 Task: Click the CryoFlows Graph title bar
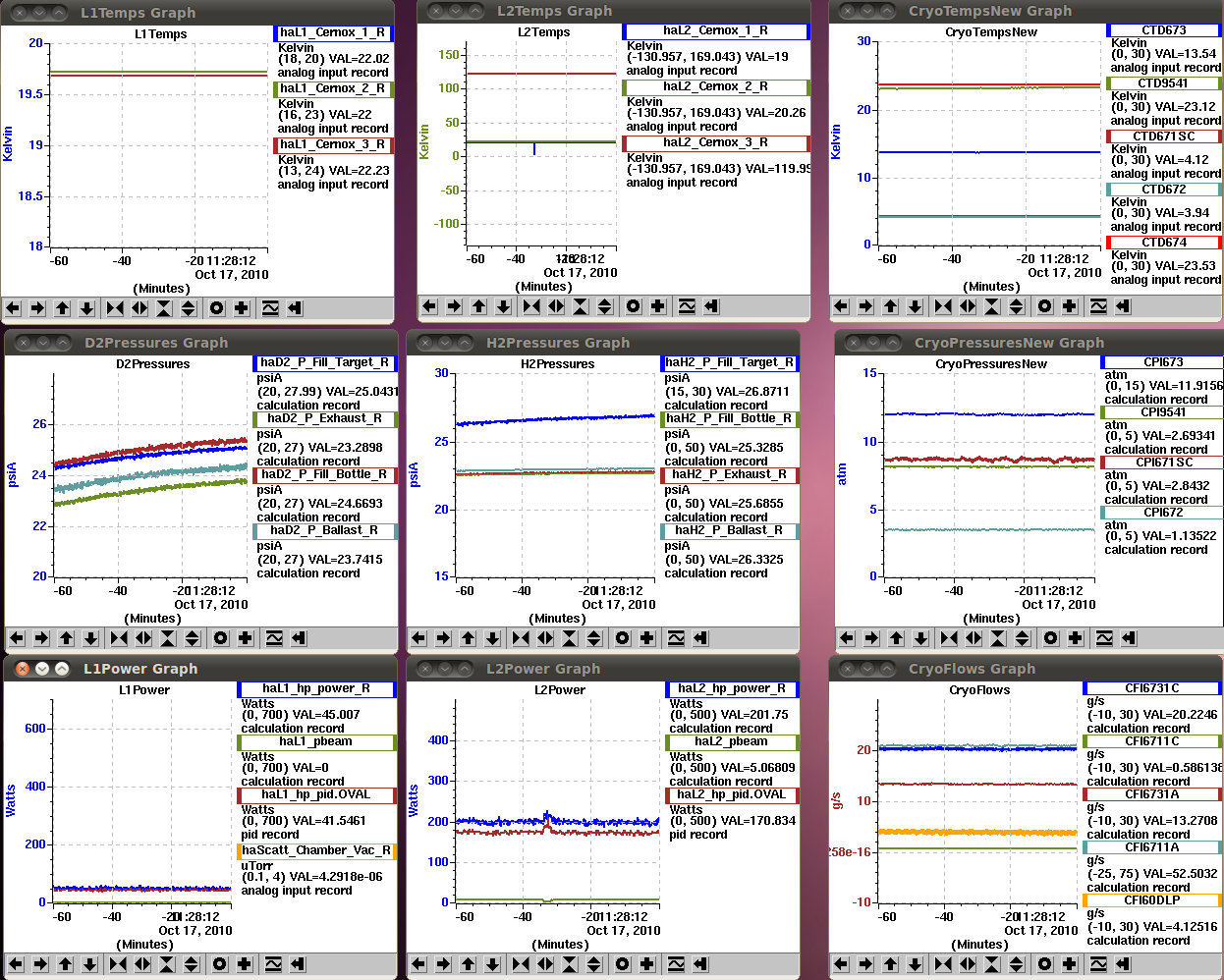click(x=1026, y=669)
